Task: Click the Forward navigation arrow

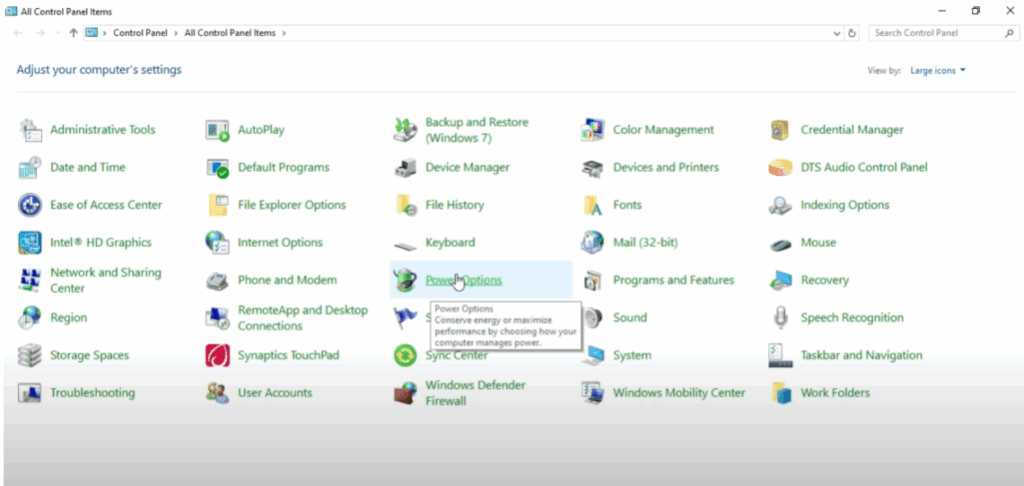Action: (40, 33)
